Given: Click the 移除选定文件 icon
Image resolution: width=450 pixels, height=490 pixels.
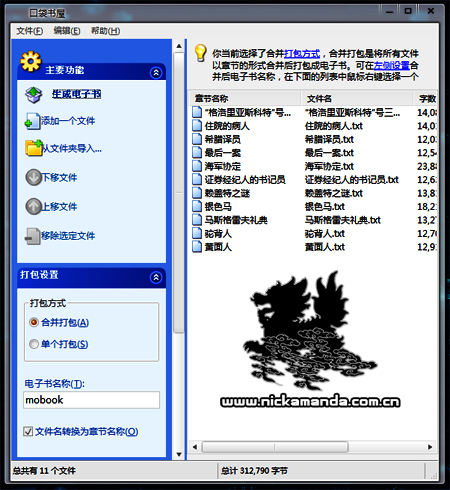Looking at the screenshot, I should point(33,236).
